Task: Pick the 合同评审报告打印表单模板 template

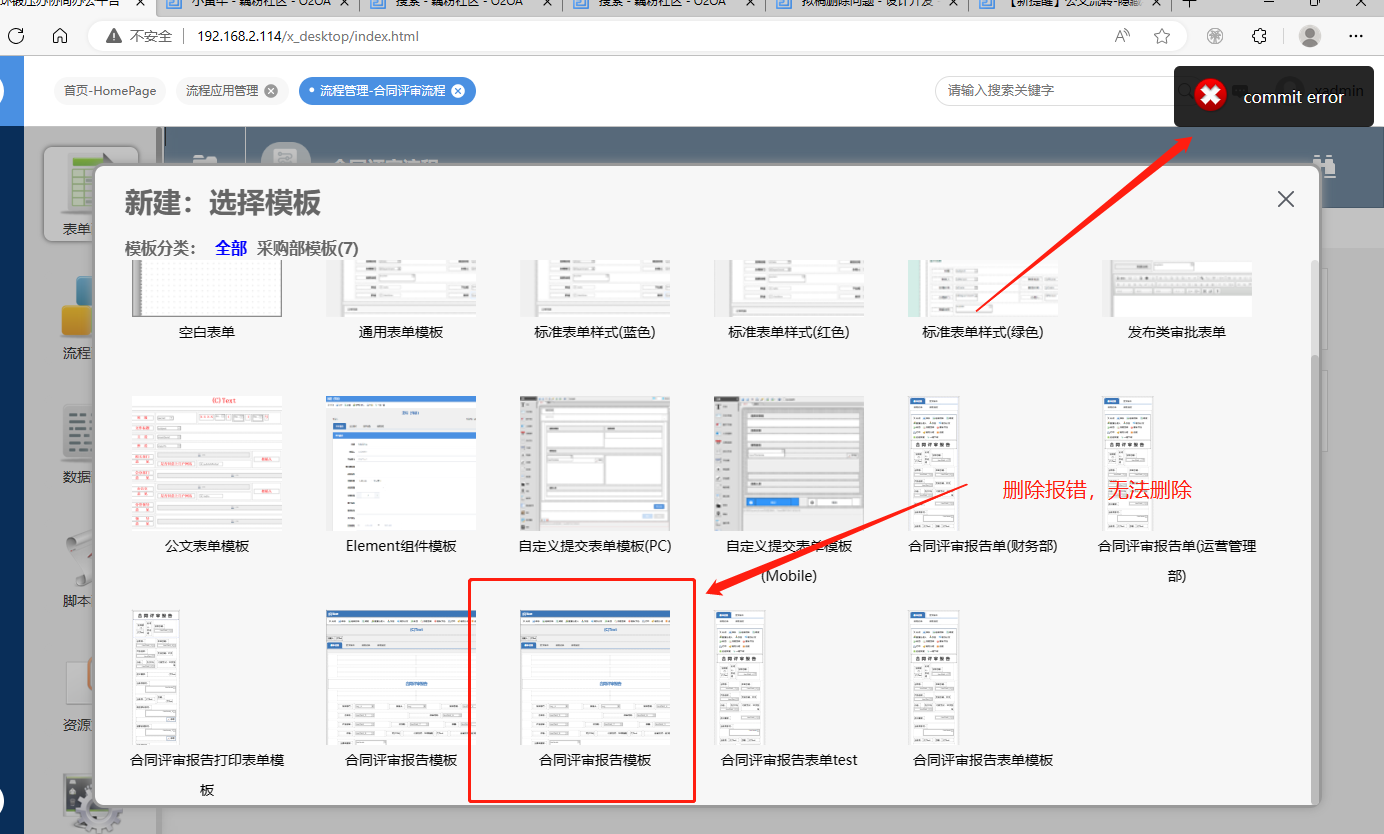Action: pos(207,705)
